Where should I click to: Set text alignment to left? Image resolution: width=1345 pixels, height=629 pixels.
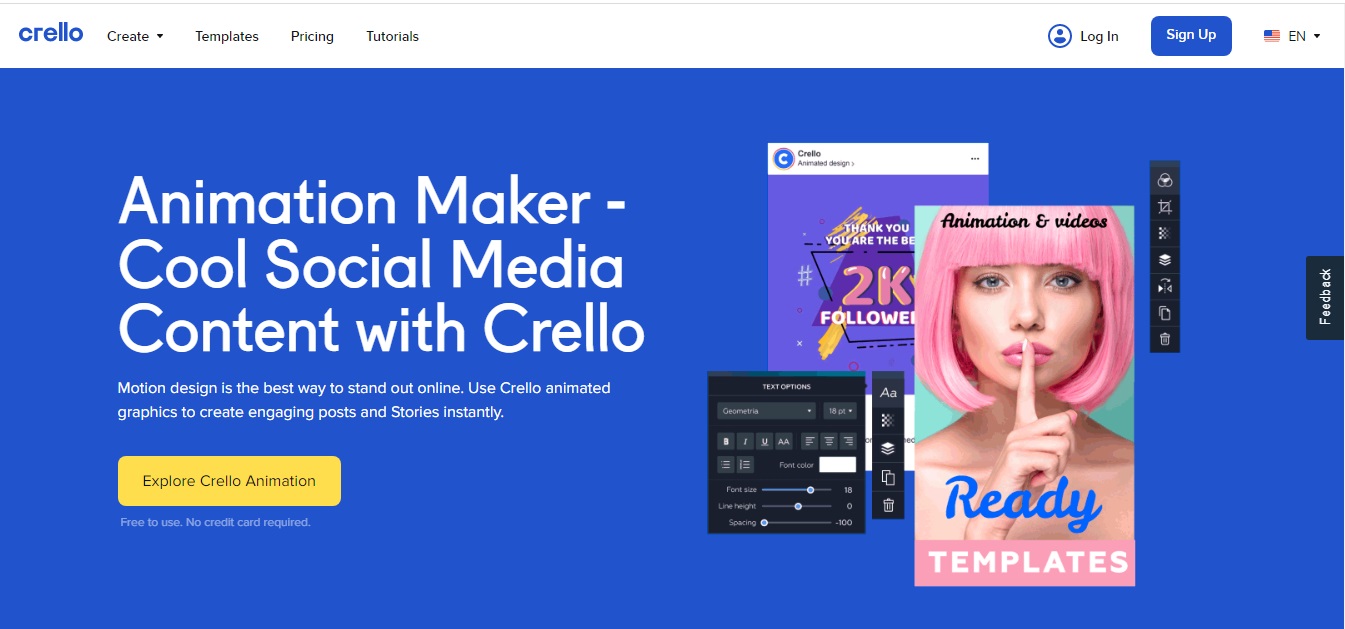tap(810, 441)
